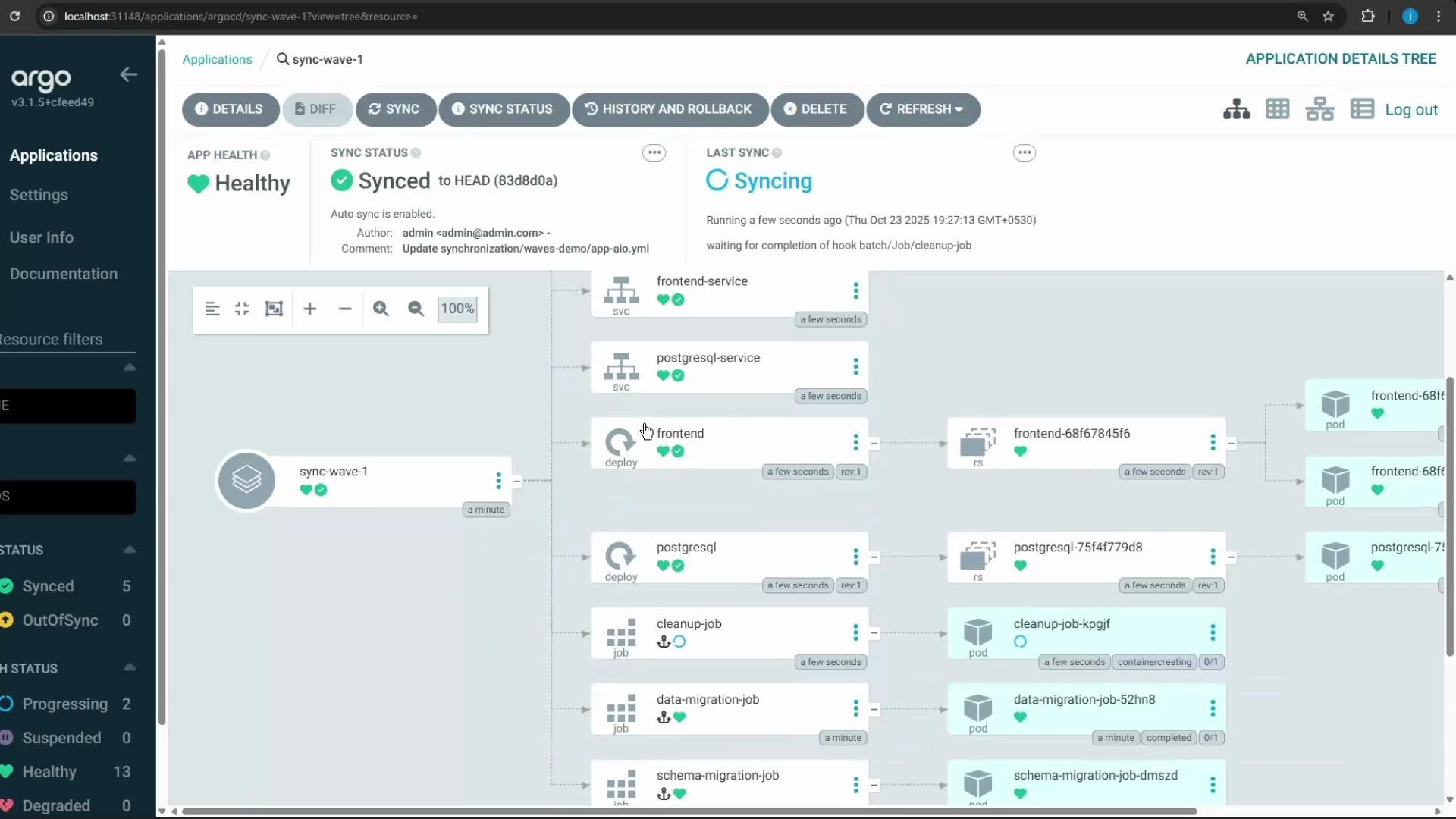Viewport: 1456px width, 819px height.
Task: Click the minus icon in graph toolbar
Action: (x=345, y=309)
